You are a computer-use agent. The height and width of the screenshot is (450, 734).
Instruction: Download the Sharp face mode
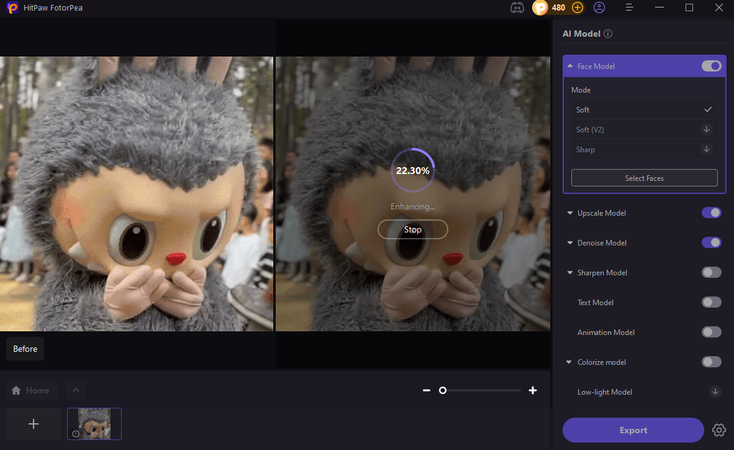tap(706, 149)
